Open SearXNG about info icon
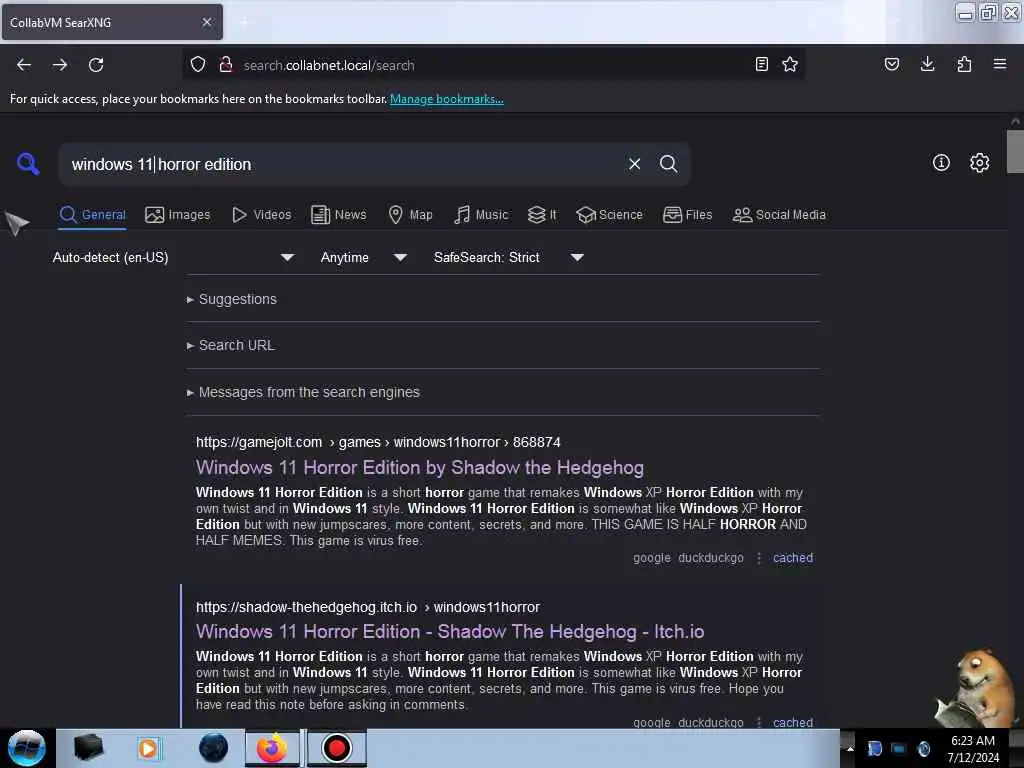The height and width of the screenshot is (768, 1024). click(941, 163)
